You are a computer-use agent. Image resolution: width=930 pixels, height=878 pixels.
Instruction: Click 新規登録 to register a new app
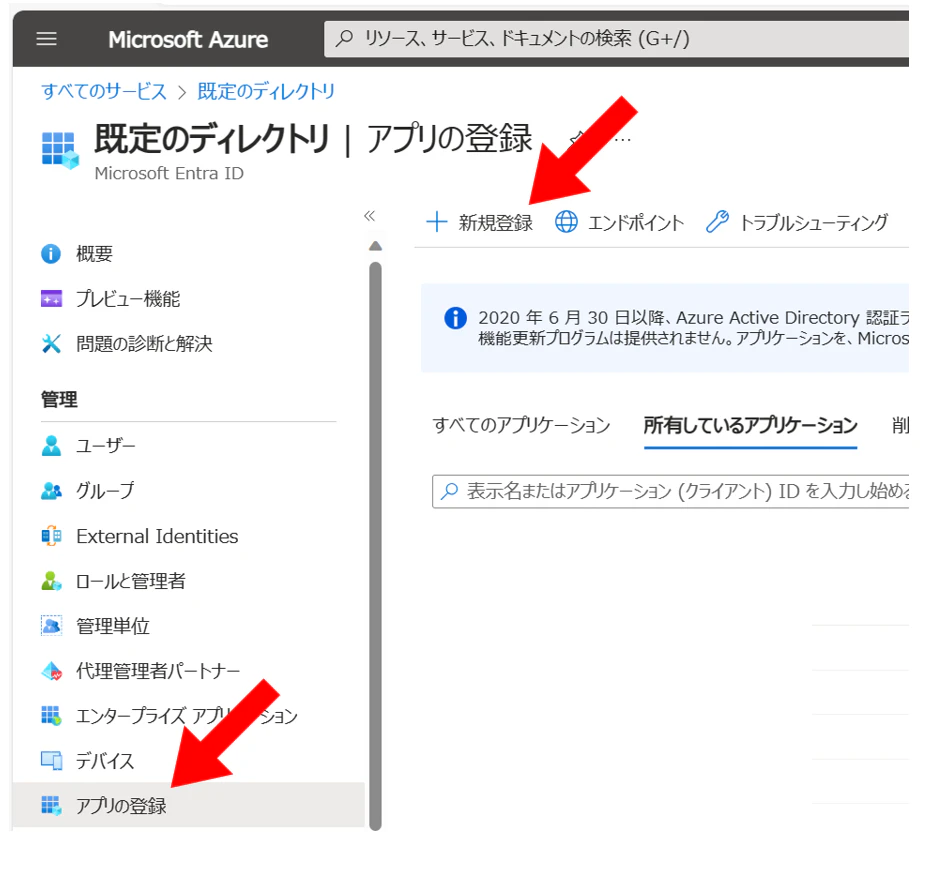point(480,222)
